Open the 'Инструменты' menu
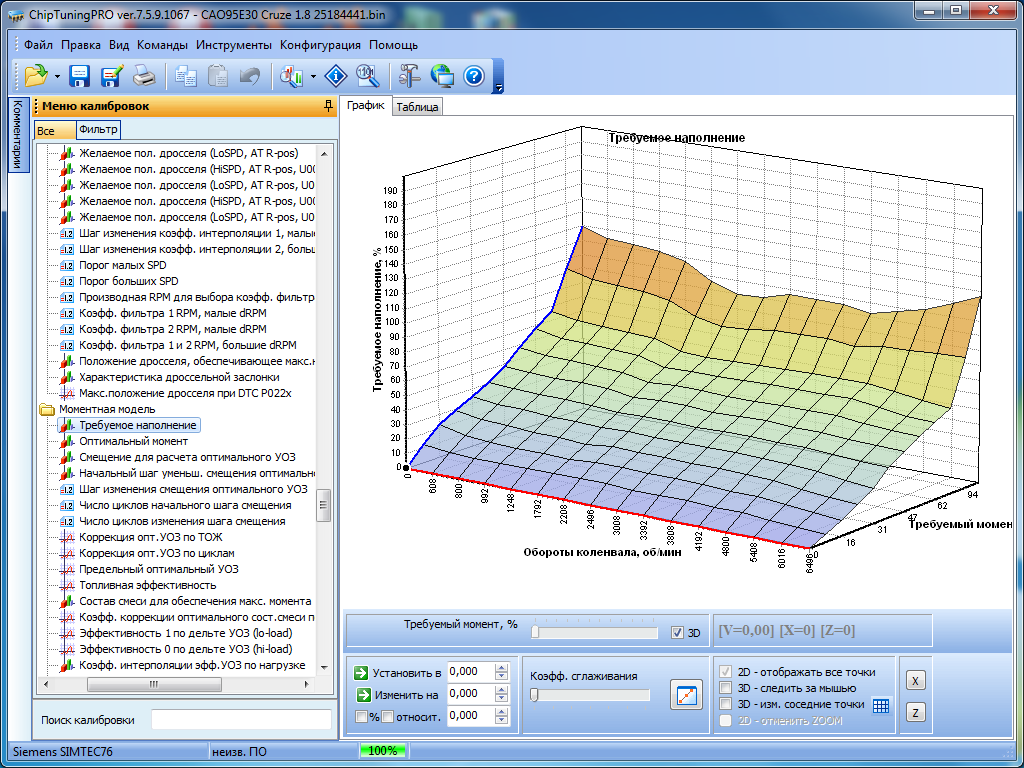 click(x=233, y=45)
